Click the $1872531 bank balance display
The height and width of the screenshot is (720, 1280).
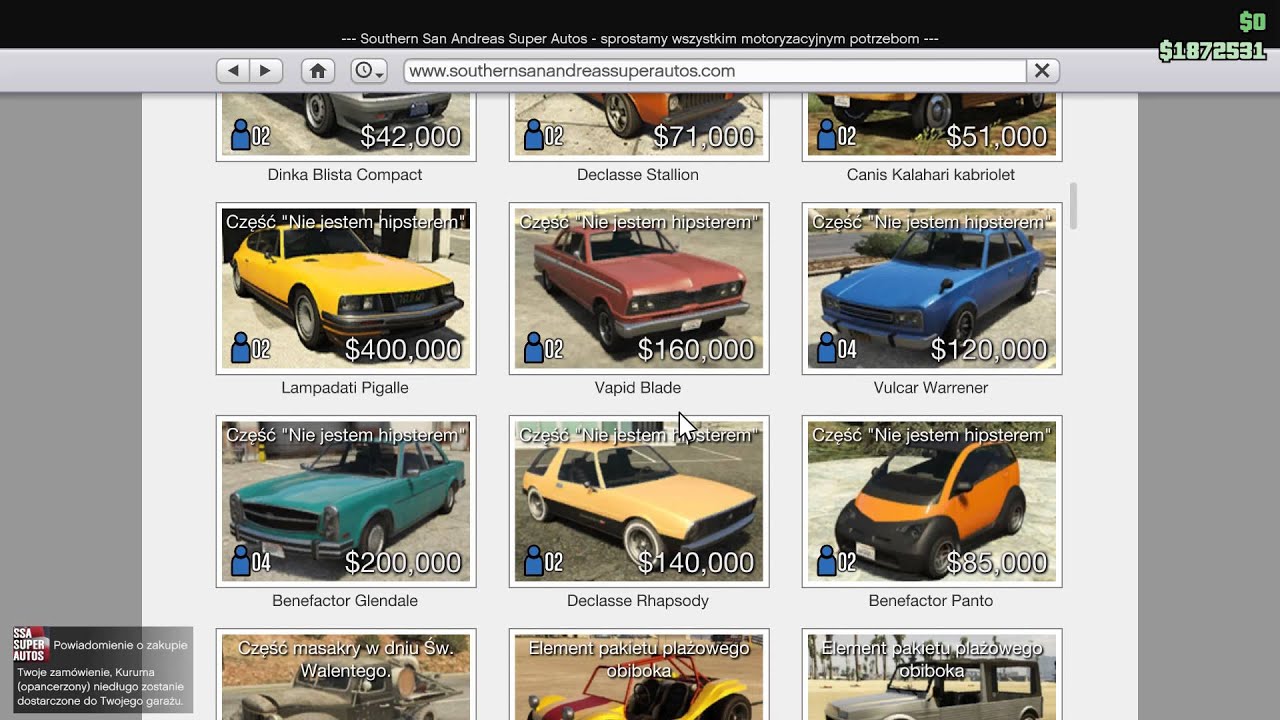(x=1212, y=50)
